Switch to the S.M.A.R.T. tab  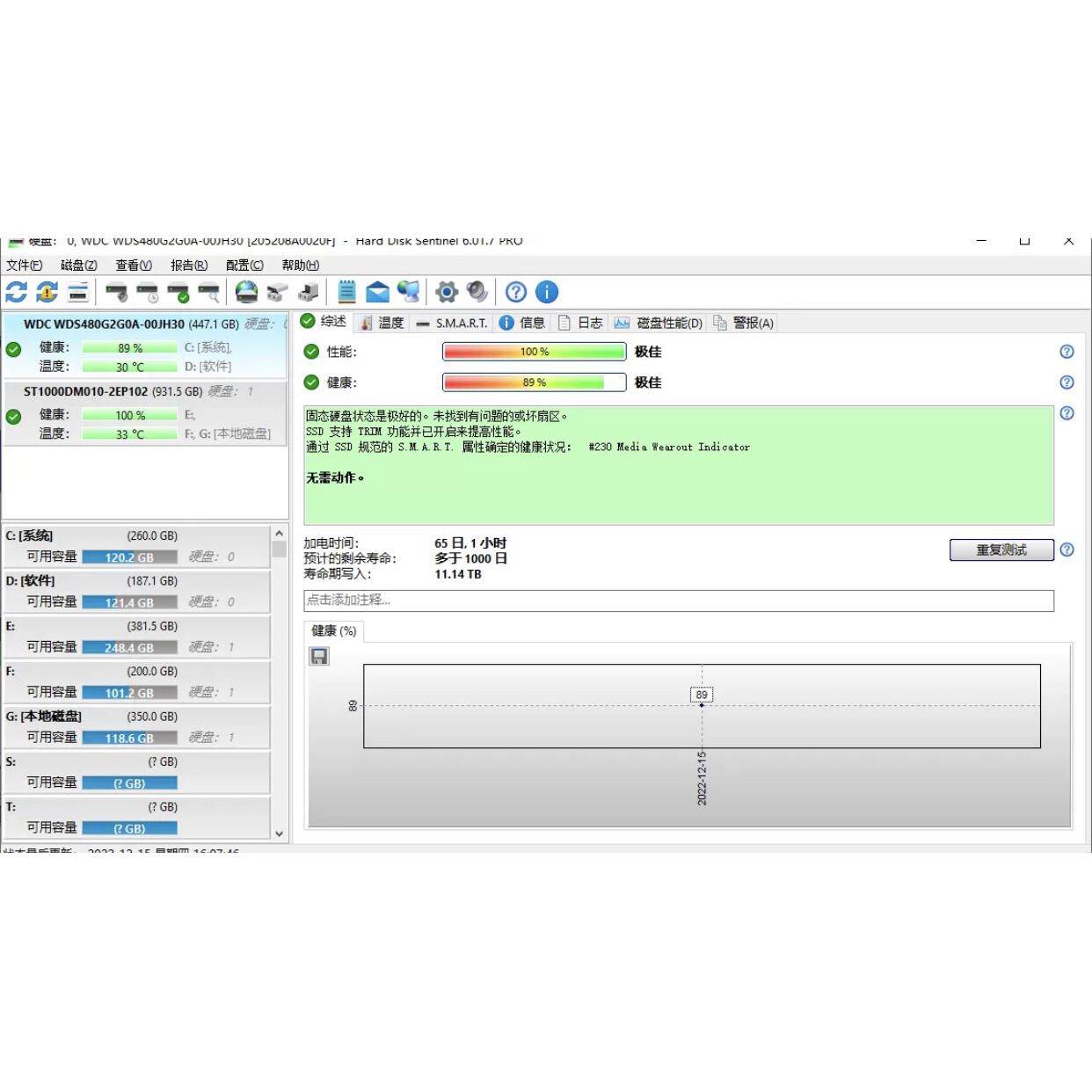pos(452,323)
